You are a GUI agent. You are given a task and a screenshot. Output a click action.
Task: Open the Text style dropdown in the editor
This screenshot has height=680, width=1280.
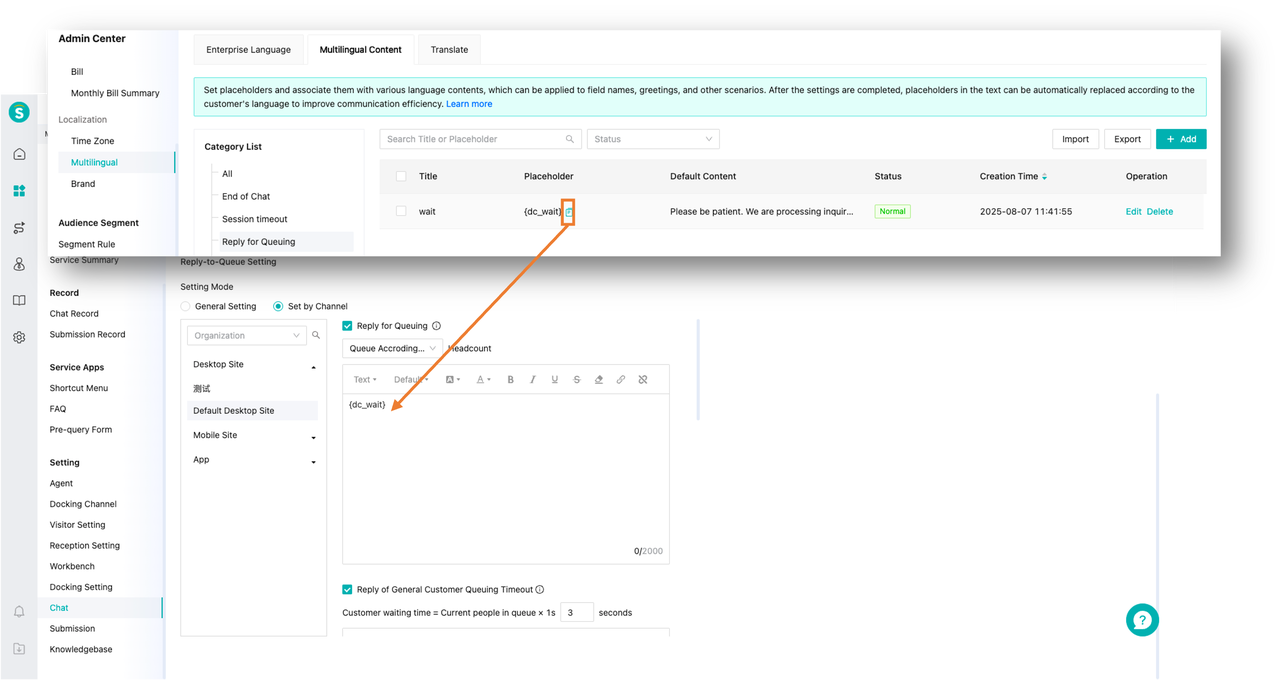point(365,380)
